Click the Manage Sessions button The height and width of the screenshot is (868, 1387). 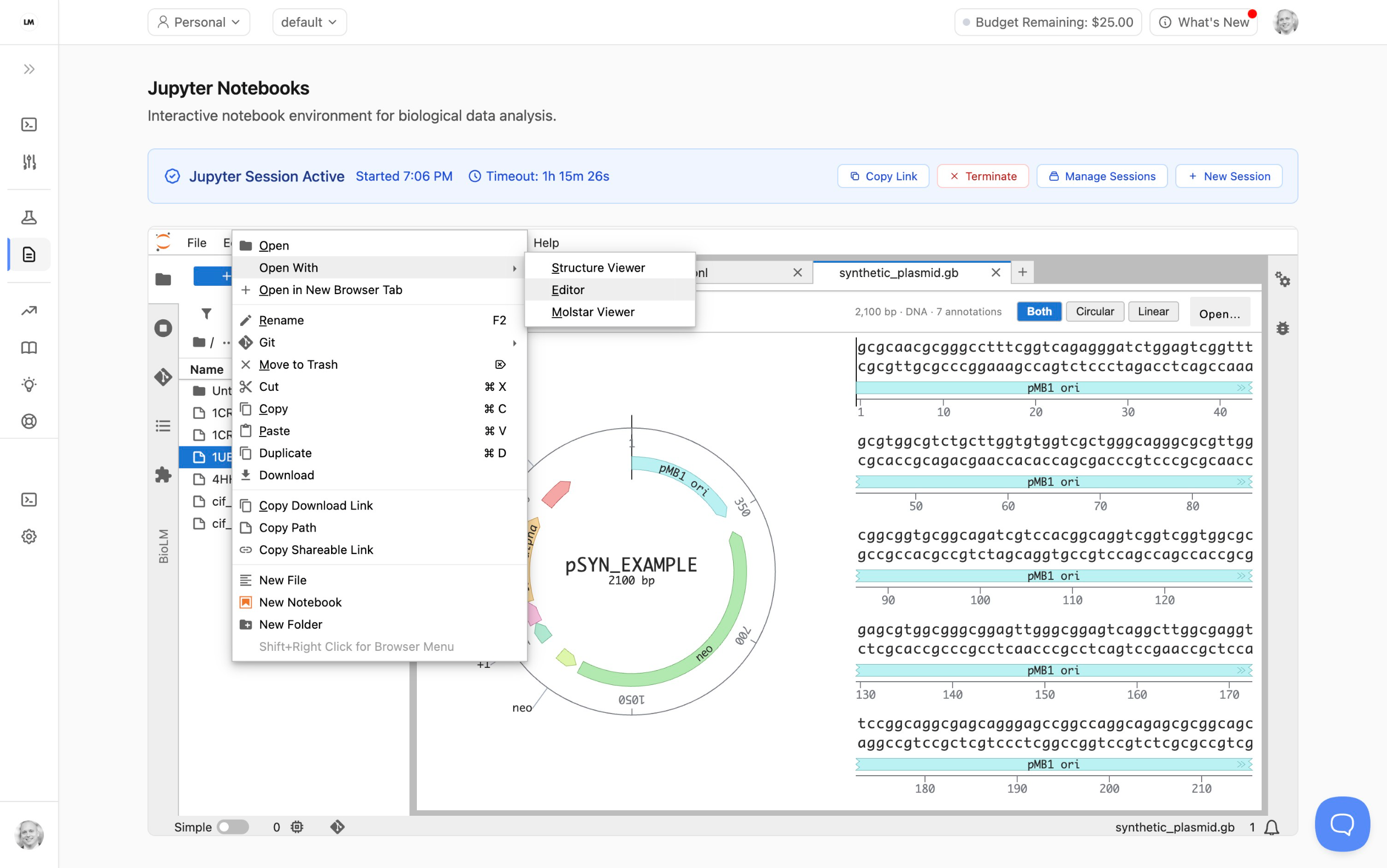pos(1102,176)
